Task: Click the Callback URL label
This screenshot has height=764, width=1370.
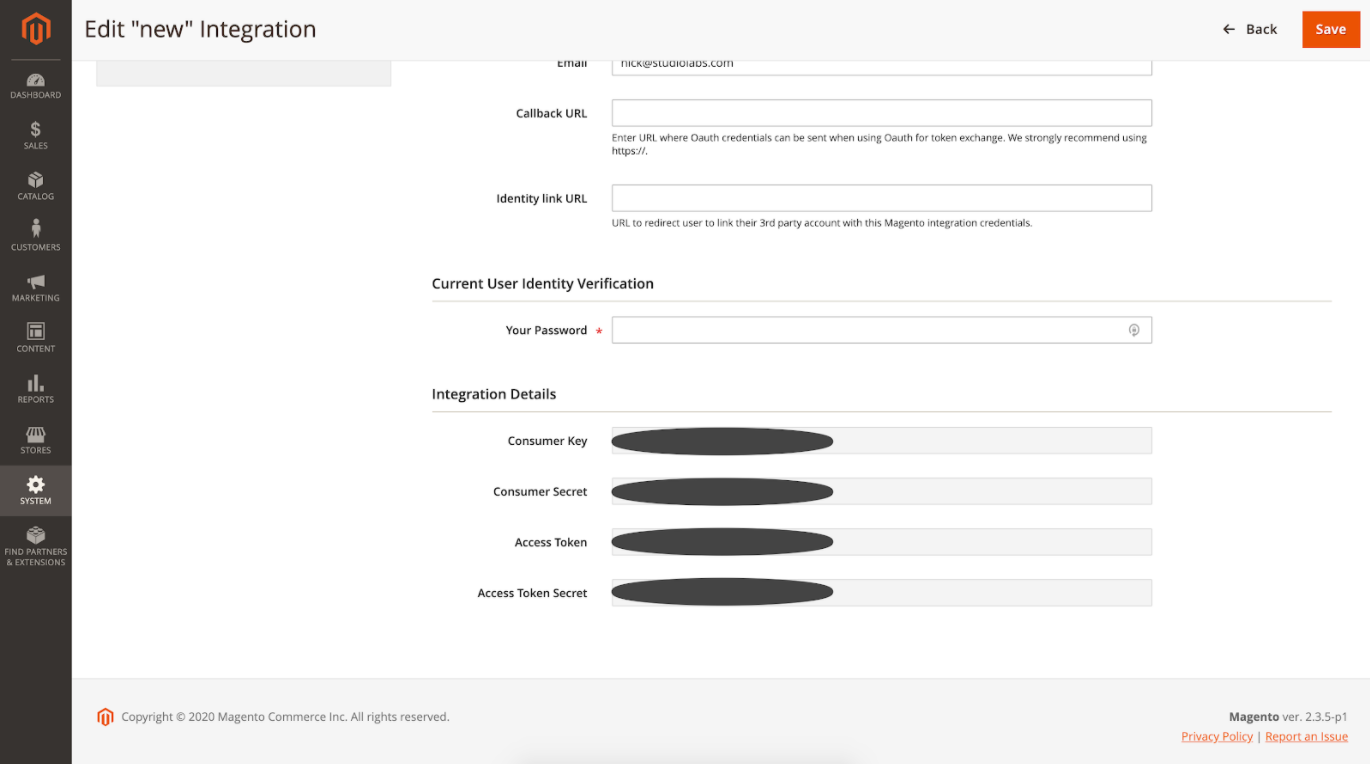Action: point(551,113)
